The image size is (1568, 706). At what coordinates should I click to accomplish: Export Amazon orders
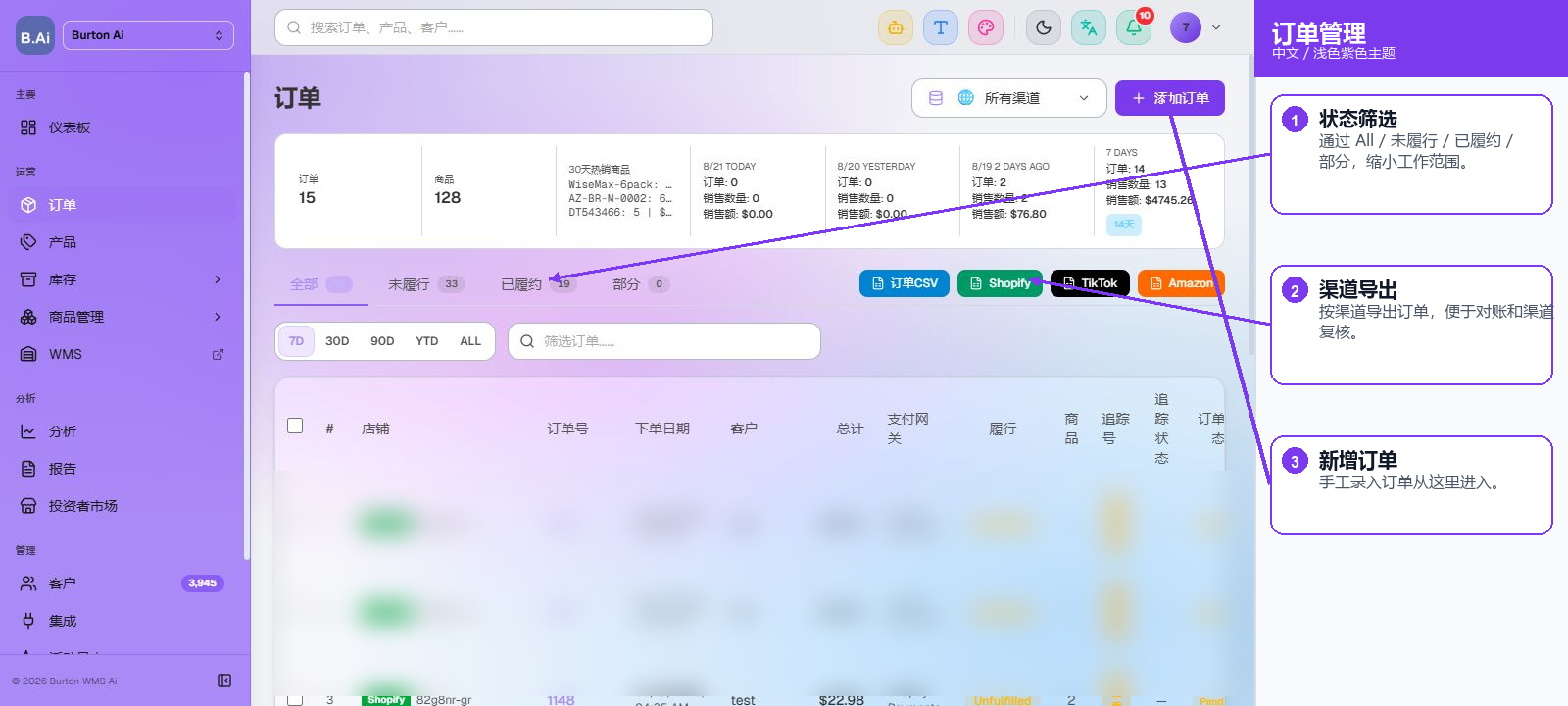point(1181,283)
